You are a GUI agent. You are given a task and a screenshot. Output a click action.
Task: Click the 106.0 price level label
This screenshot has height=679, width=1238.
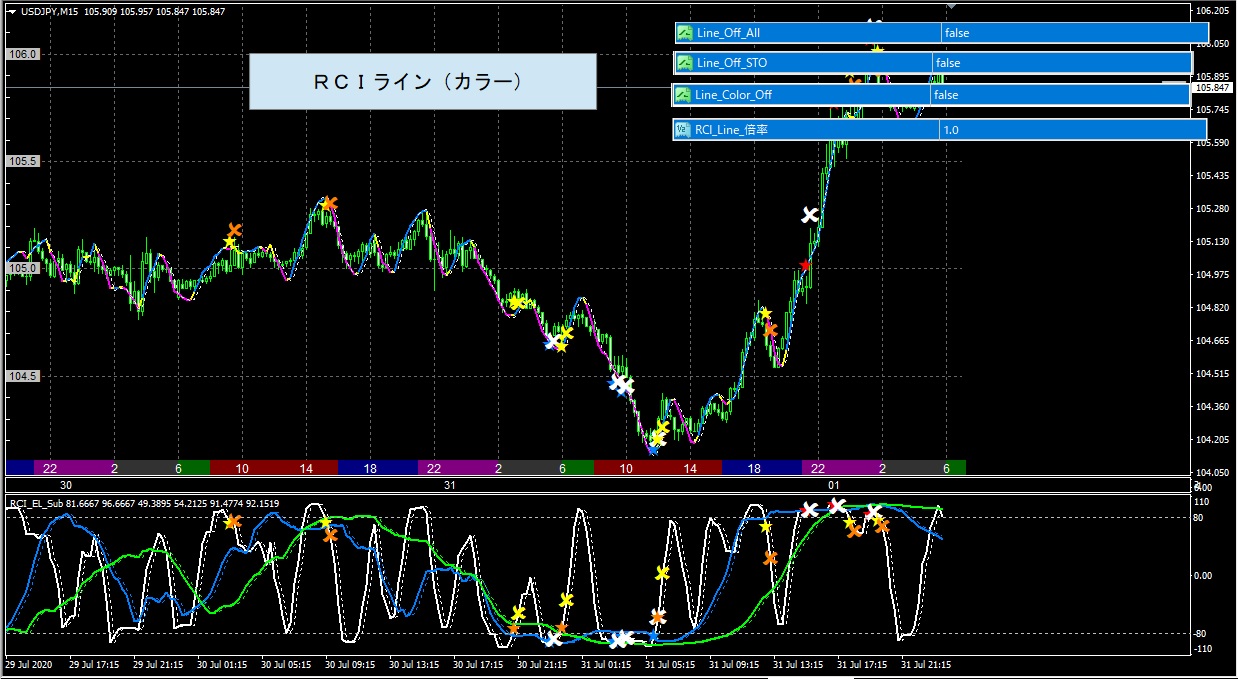(23, 54)
